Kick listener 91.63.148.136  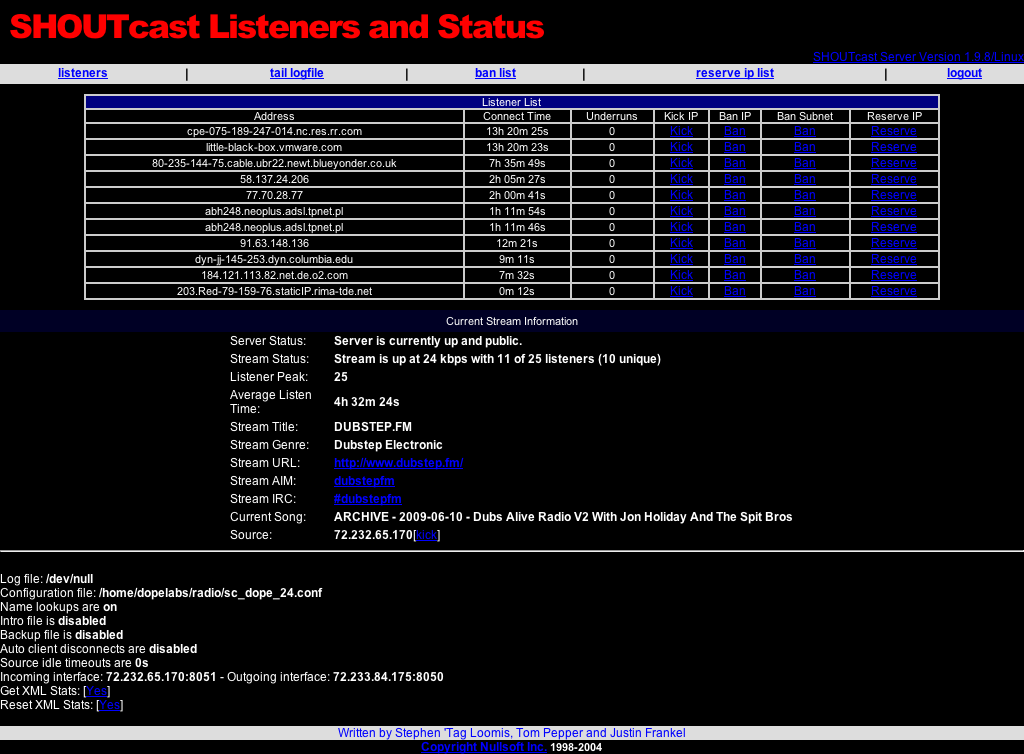(x=681, y=243)
